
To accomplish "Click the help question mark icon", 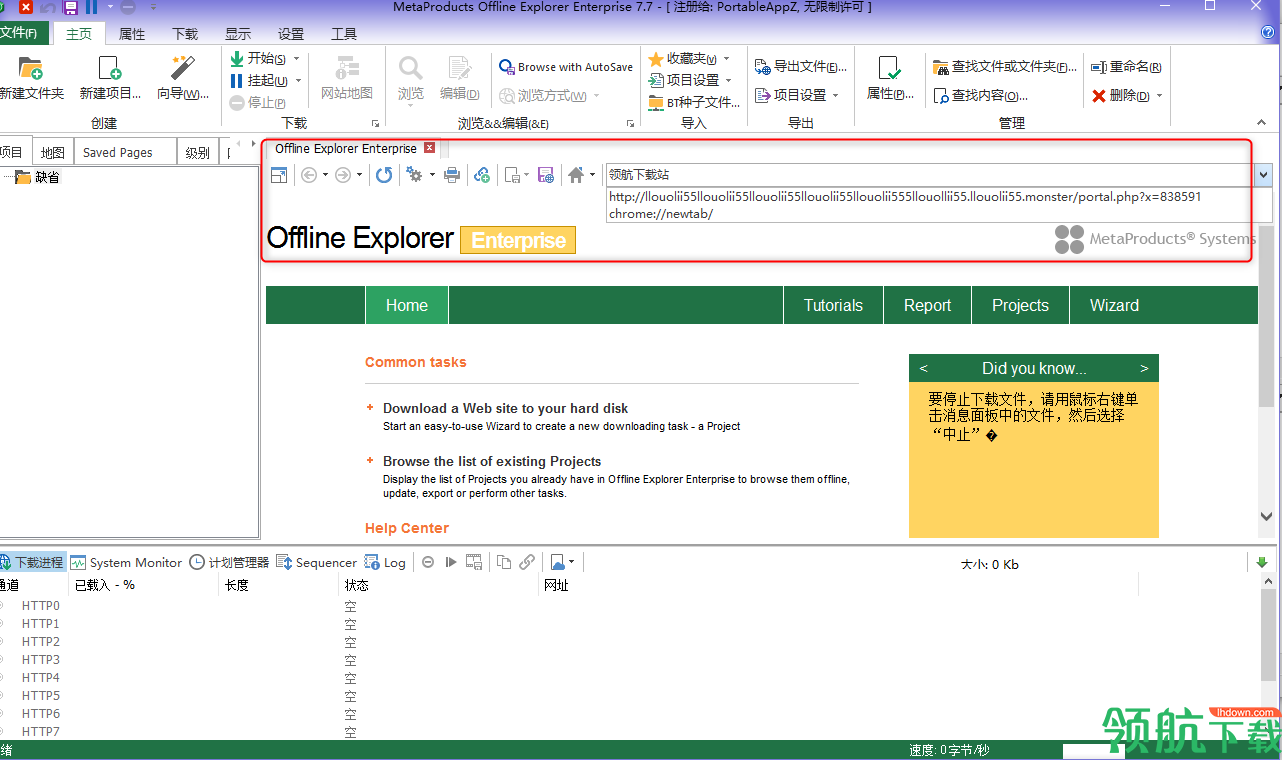I will tap(1268, 32).
